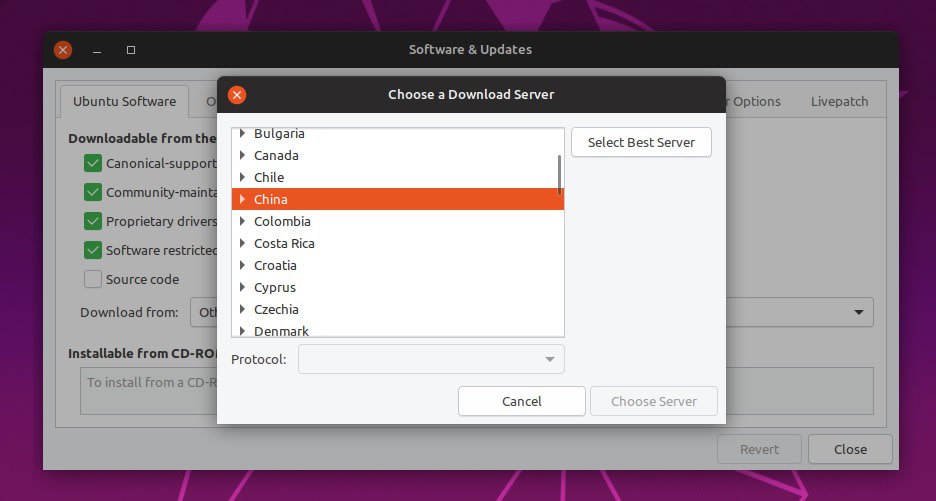Image resolution: width=936 pixels, height=501 pixels.
Task: Minimize the Software & Updates window
Action: tap(97, 50)
